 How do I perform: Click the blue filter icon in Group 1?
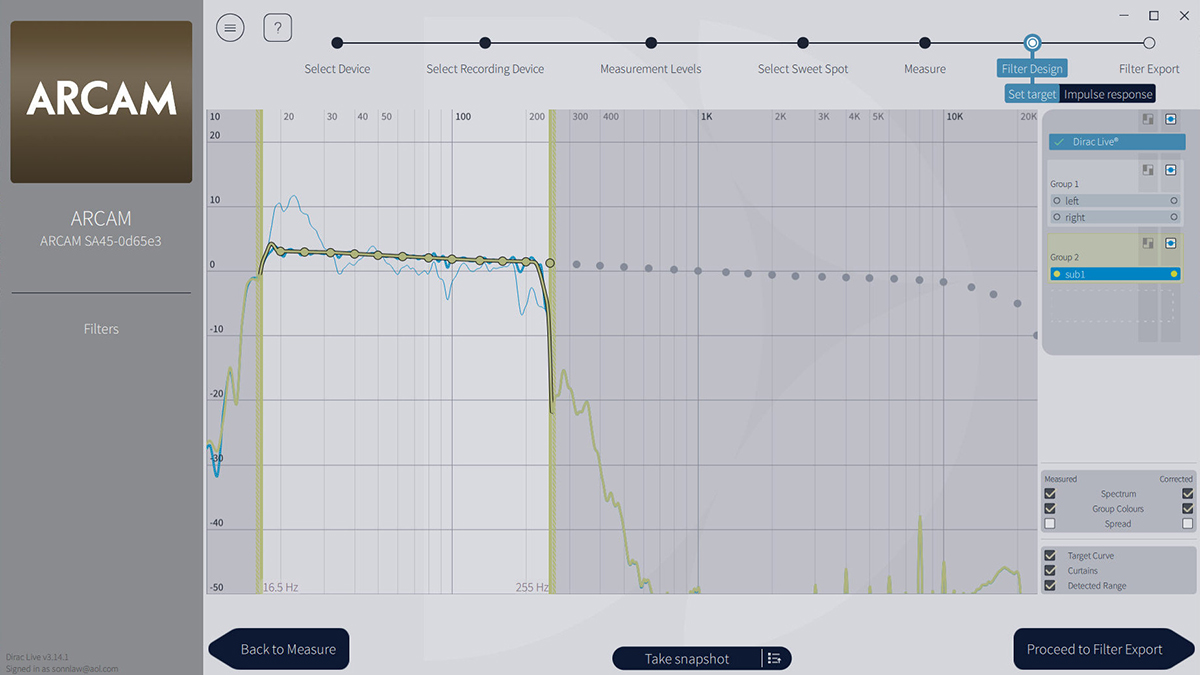1170,170
